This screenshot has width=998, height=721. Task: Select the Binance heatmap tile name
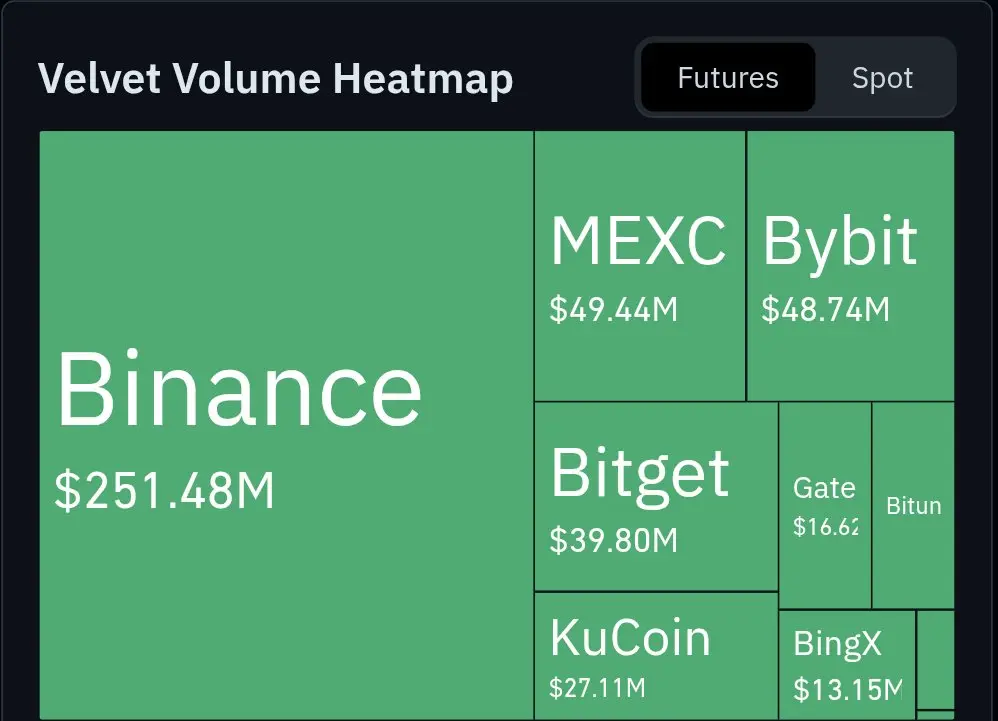pyautogui.click(x=239, y=388)
